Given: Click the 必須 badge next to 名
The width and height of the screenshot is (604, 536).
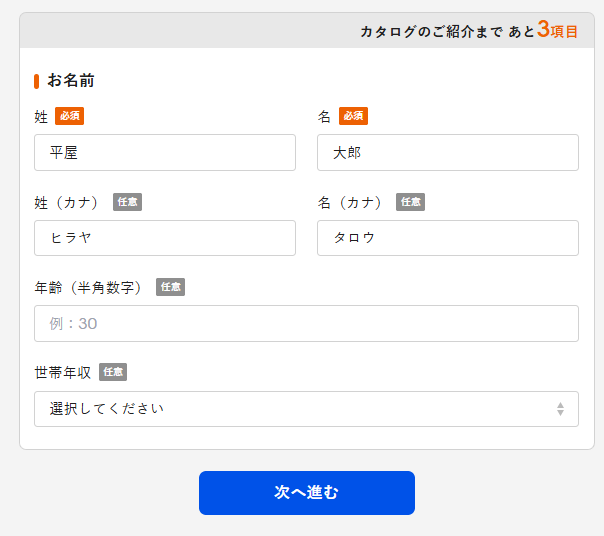Looking at the screenshot, I should pyautogui.click(x=353, y=116).
